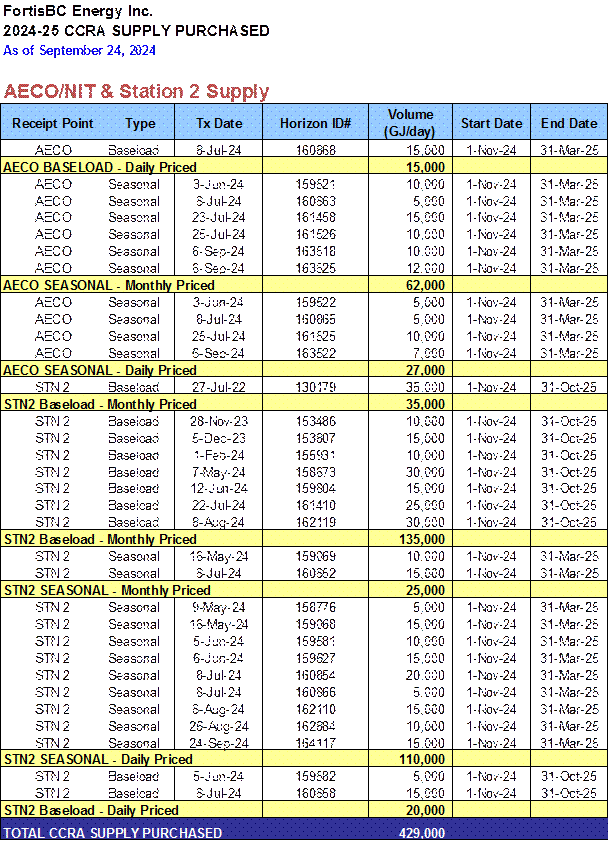This screenshot has height=841, width=609.
Task: Click the Tx Date cell '26-Aug-24'
Action: 219,726
